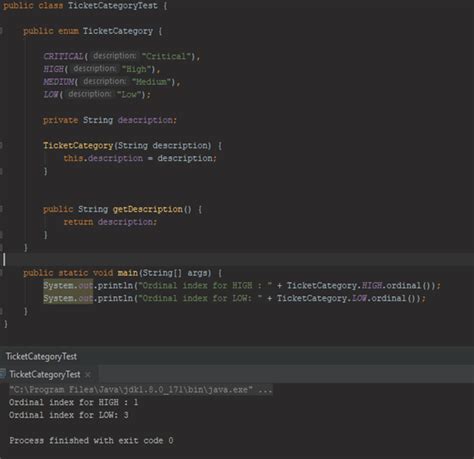Screen dimensions: 474x459
Task: Click string "Ordinal index for HIGH : " in code
Action: (205, 285)
